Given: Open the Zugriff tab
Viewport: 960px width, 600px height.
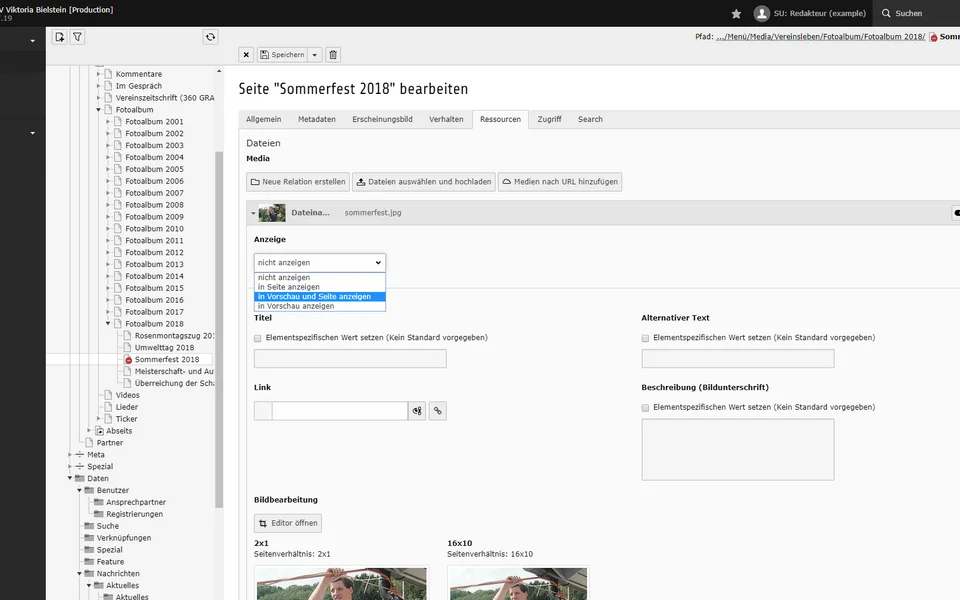Looking at the screenshot, I should point(549,119).
